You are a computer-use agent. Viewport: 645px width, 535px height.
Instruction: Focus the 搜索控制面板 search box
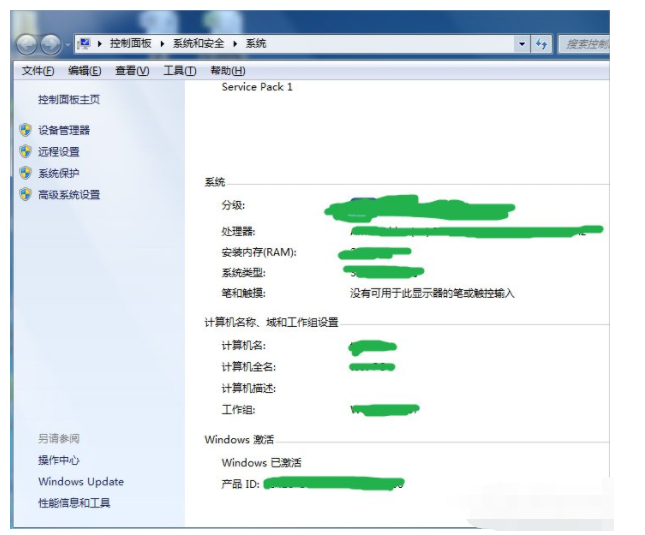(584, 44)
